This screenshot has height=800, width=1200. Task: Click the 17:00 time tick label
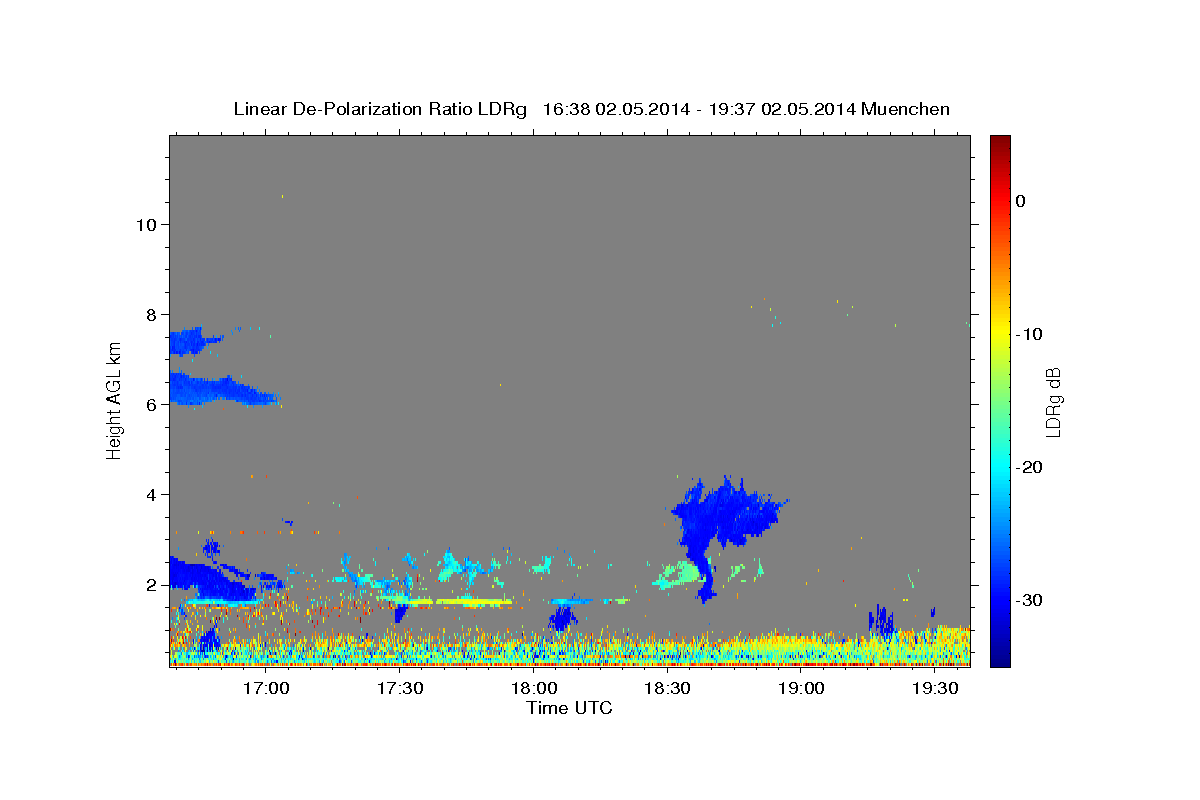[267, 688]
